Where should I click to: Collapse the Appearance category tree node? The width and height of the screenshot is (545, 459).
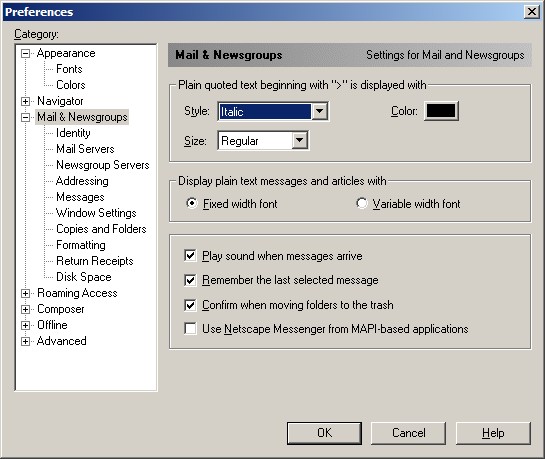(x=25, y=54)
